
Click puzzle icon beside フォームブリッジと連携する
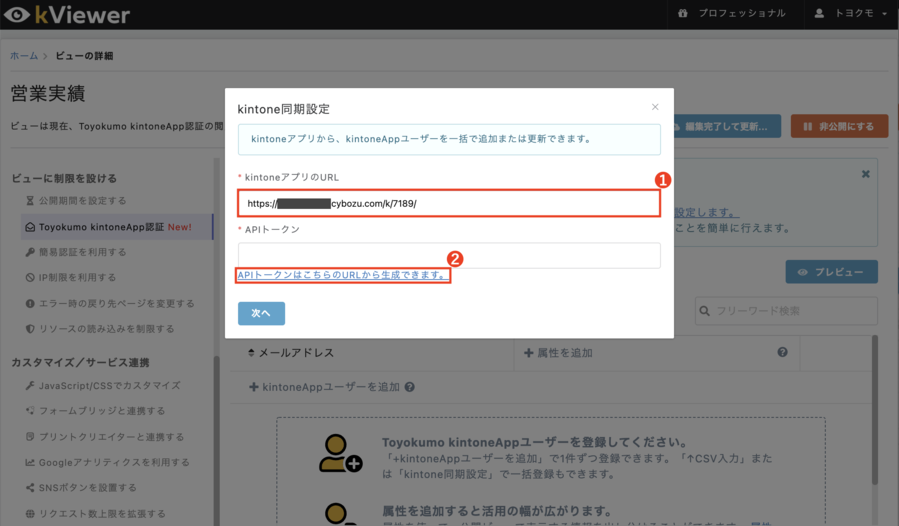click(x=30, y=411)
